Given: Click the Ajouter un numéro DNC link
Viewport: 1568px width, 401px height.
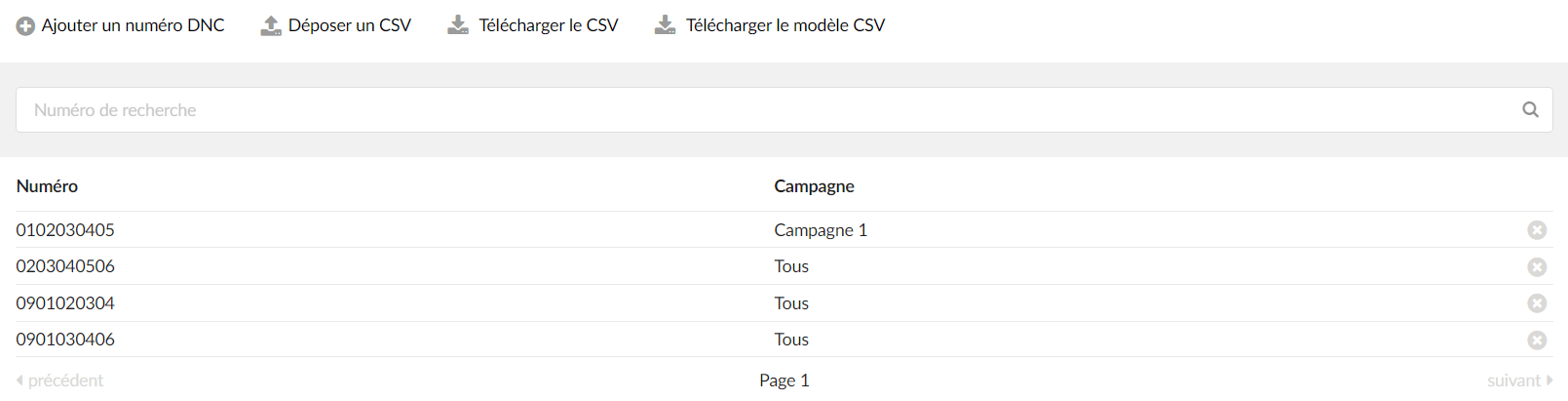Looking at the screenshot, I should click(x=133, y=25).
